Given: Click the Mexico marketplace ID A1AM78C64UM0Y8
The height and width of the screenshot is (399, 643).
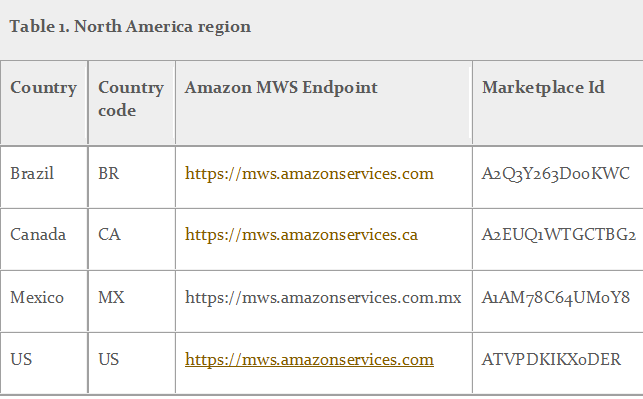Looking at the screenshot, I should [556, 297].
